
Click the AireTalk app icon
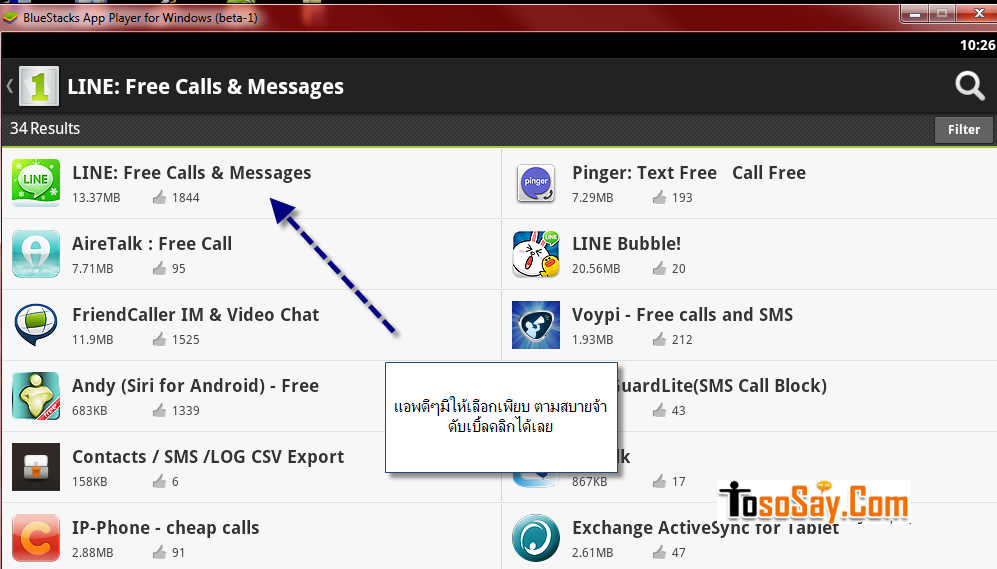pos(36,254)
